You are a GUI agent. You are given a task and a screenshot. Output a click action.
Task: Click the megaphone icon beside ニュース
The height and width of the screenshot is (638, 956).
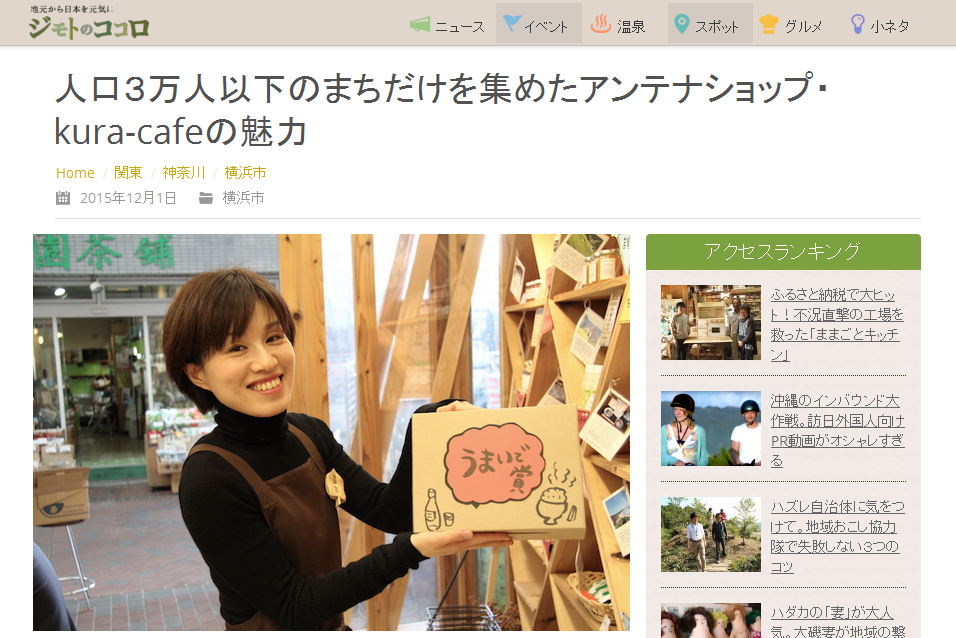coord(420,24)
